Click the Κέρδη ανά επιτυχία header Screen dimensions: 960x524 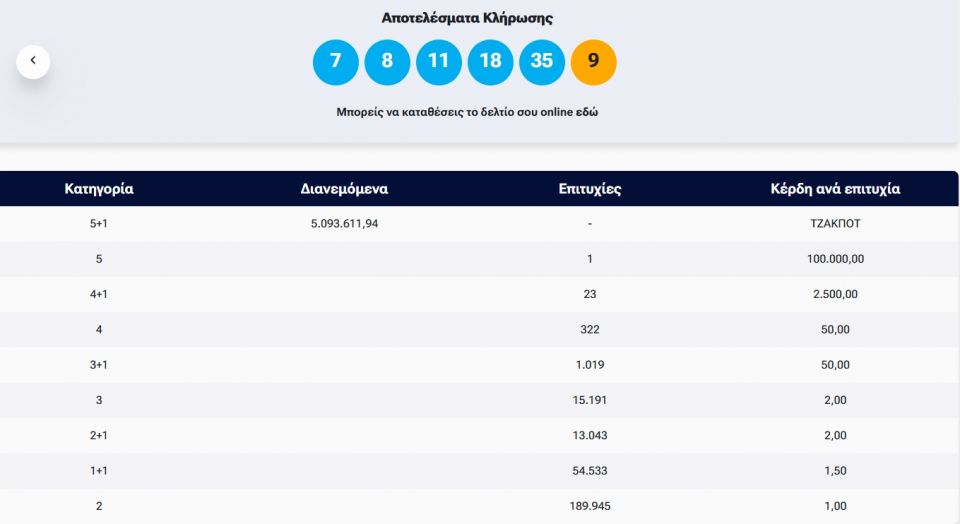(836, 188)
